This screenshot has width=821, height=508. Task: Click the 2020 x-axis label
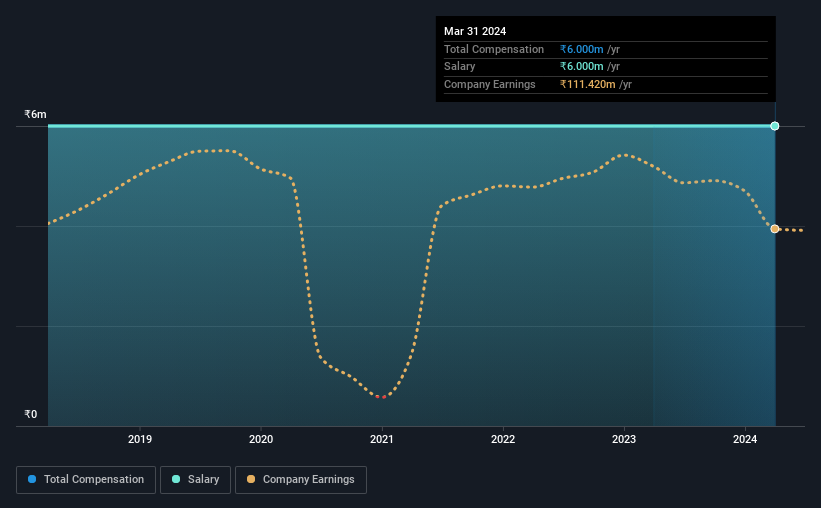click(x=261, y=439)
